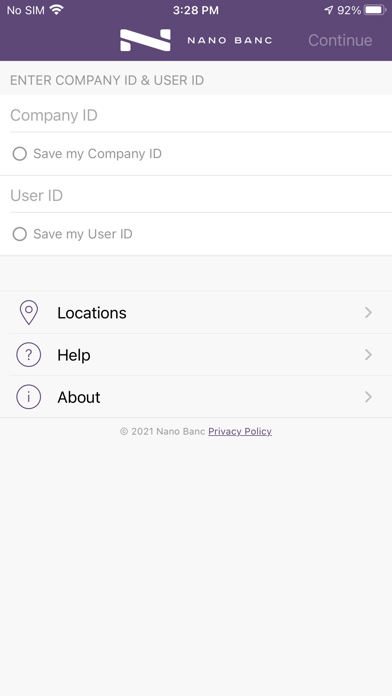Open About via its chevron arrow
Viewport: 392px width, 696px height.
368,397
